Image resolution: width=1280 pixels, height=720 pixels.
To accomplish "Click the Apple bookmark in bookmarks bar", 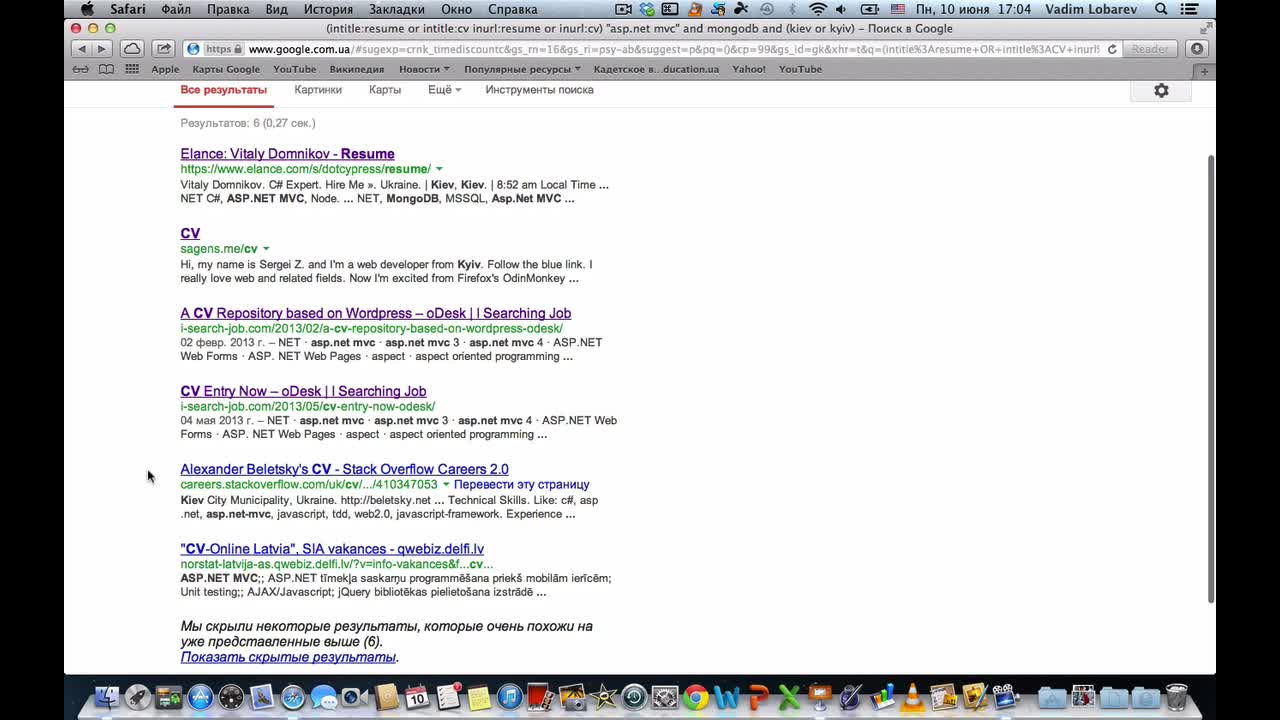I will [165, 69].
